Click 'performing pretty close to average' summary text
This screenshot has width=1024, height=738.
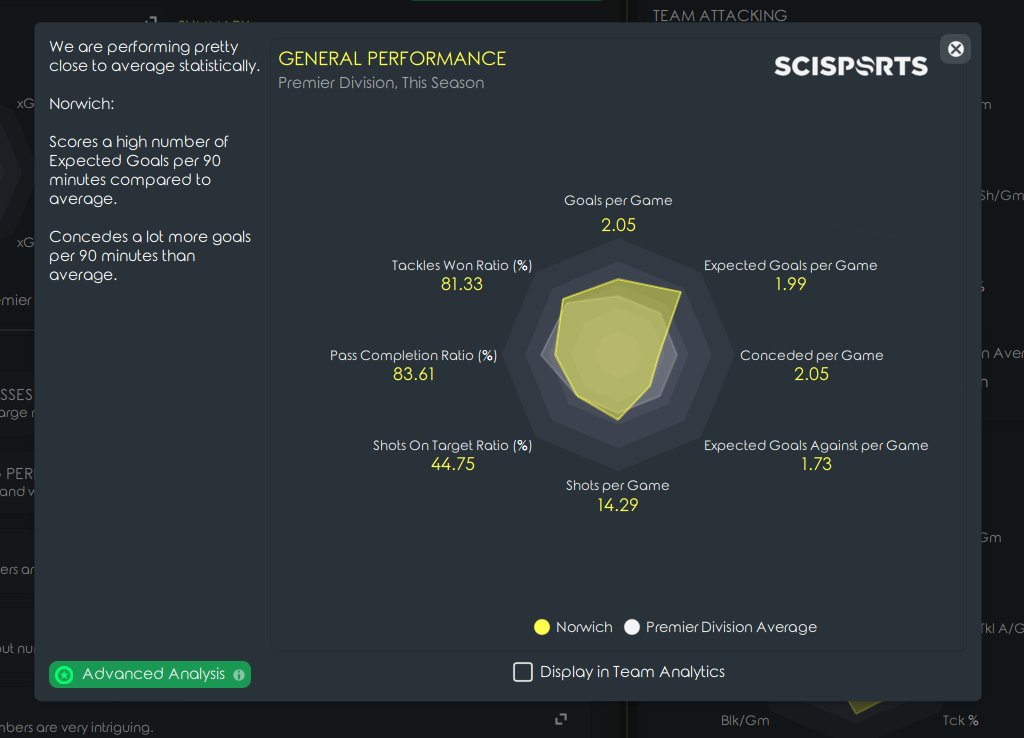click(x=155, y=56)
